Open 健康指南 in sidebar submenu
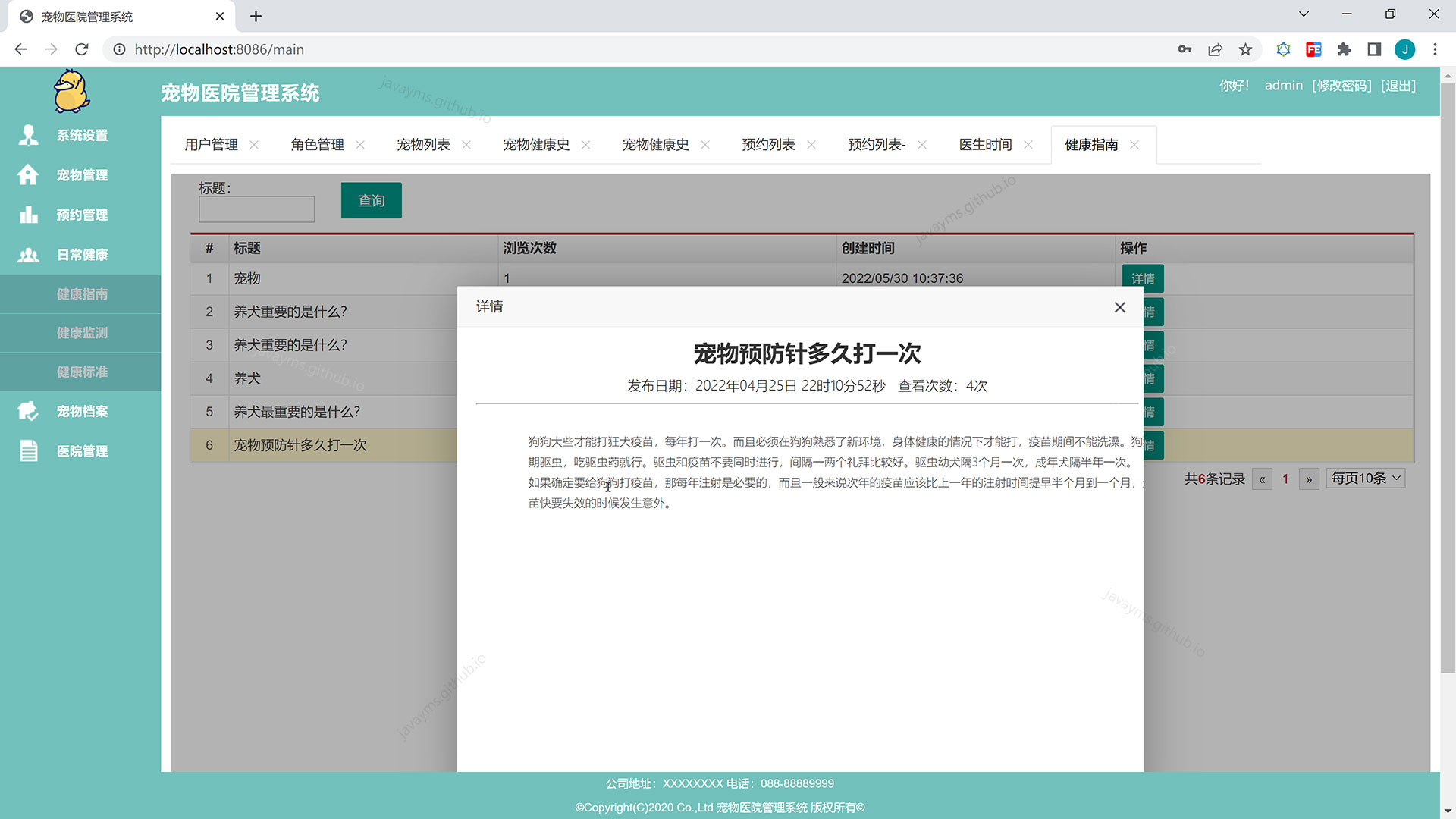1456x819 pixels. tap(82, 294)
